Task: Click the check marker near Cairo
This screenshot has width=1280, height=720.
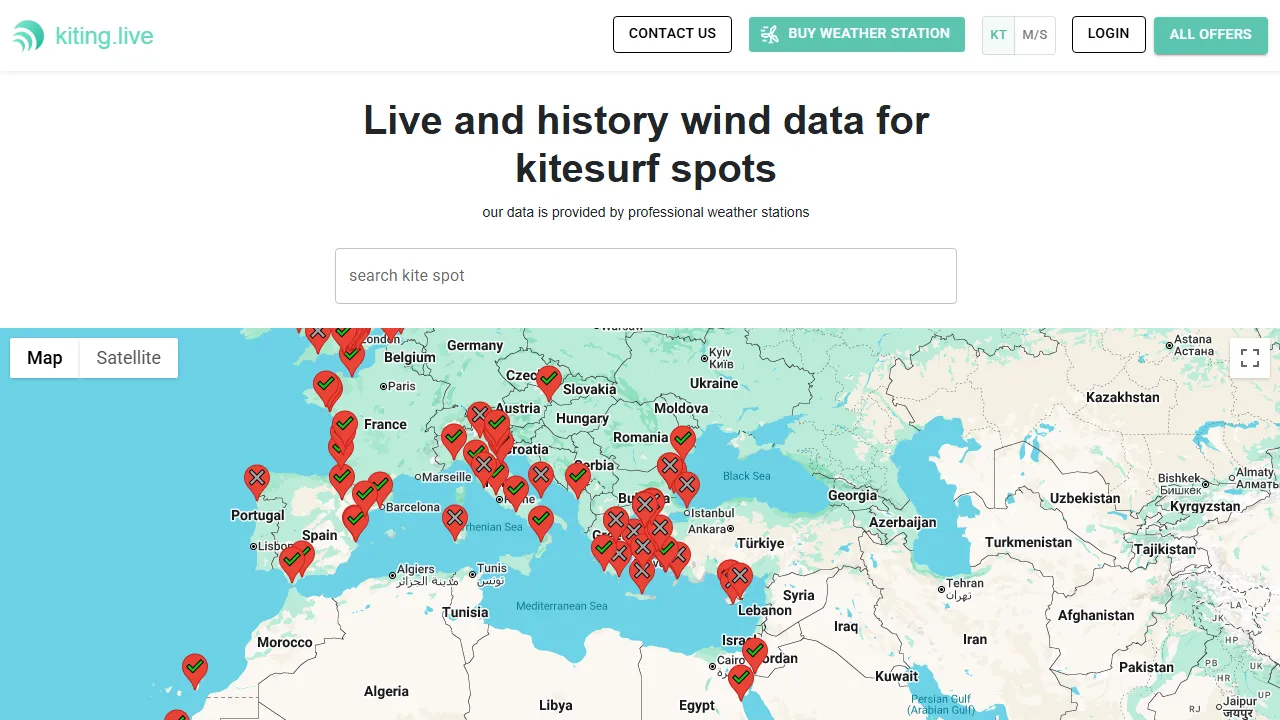Action: click(x=755, y=651)
